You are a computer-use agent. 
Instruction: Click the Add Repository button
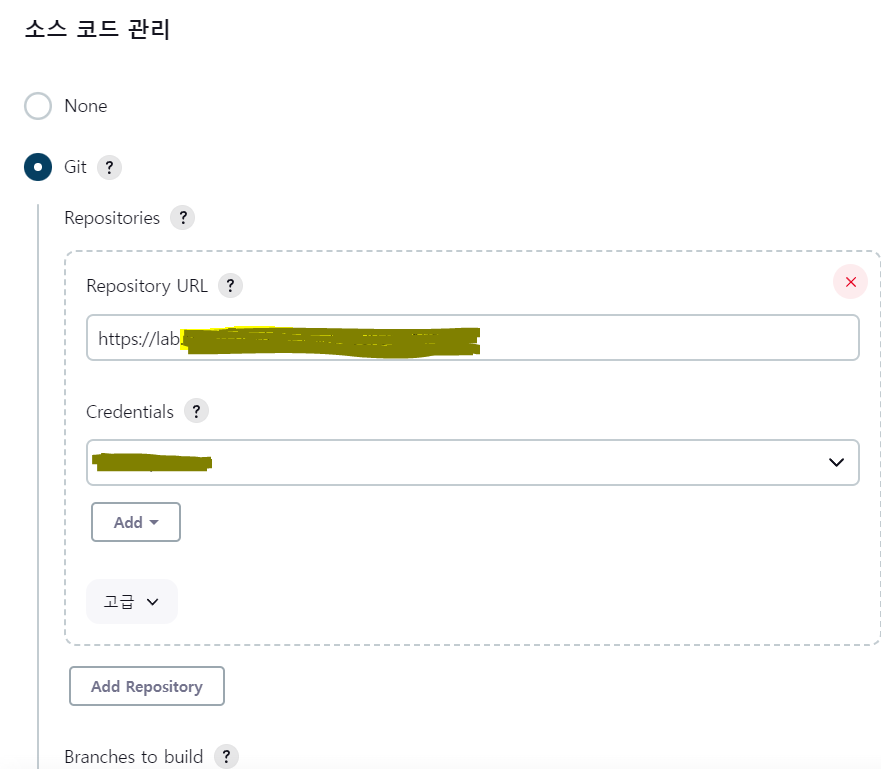coord(147,686)
